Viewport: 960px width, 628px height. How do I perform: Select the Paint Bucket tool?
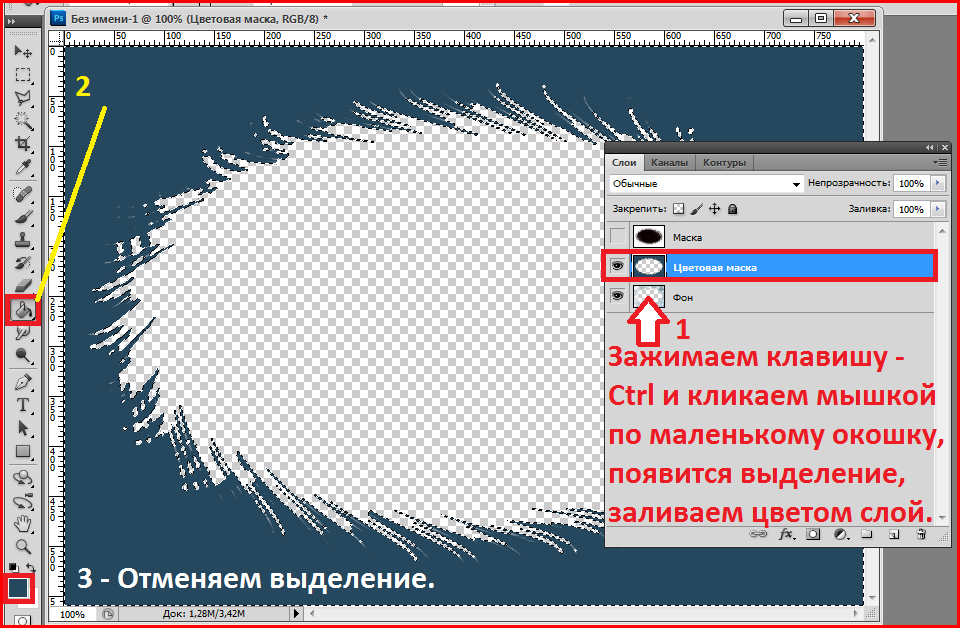coord(23,310)
